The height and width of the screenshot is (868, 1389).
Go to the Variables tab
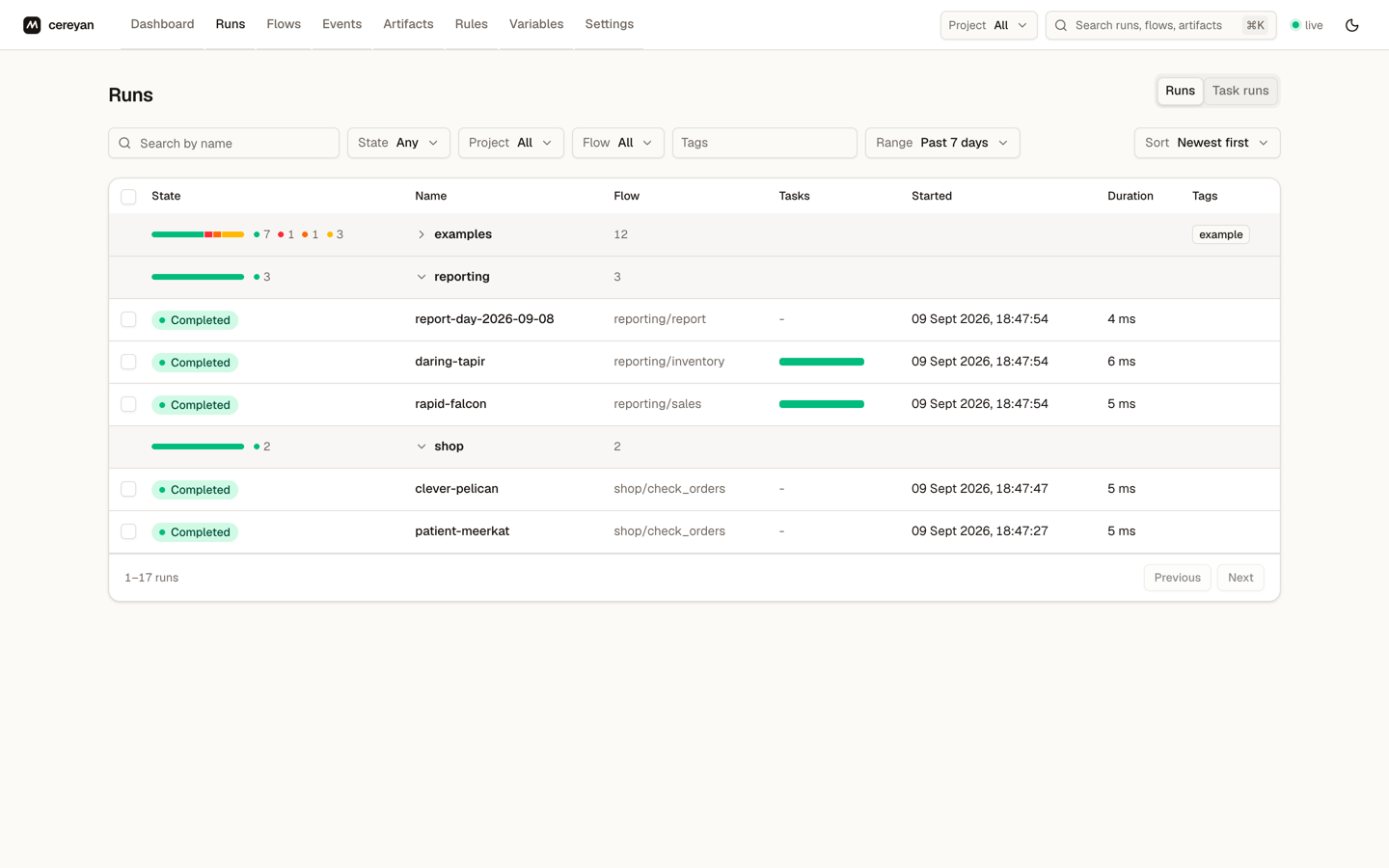(x=536, y=24)
